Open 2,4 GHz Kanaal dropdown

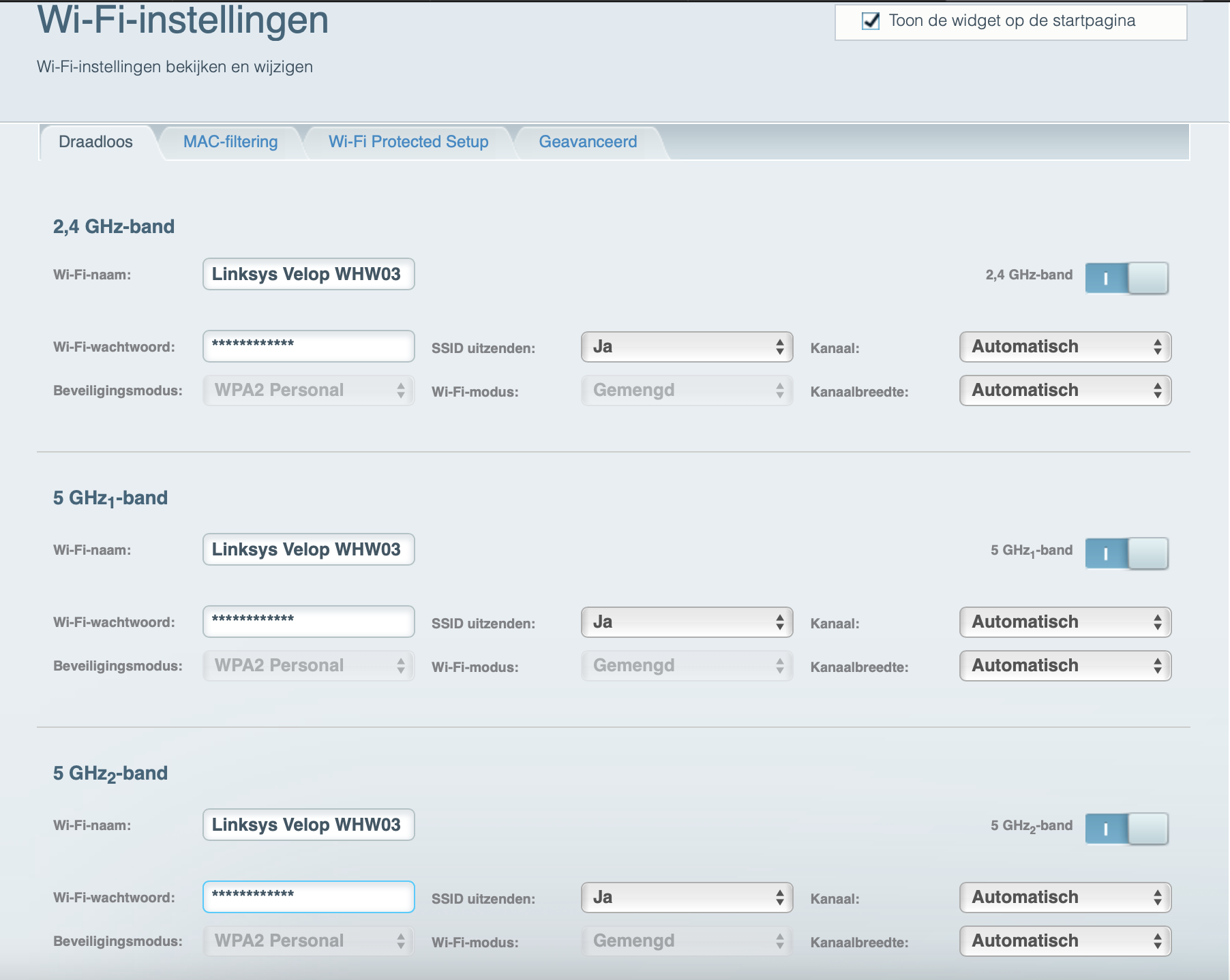coord(1066,347)
